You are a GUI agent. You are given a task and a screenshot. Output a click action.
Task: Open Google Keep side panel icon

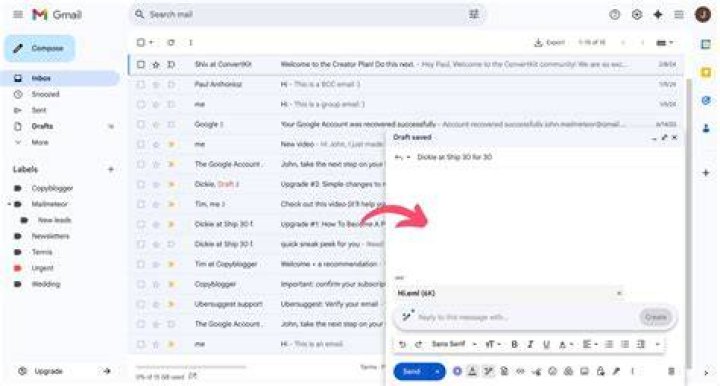(706, 72)
